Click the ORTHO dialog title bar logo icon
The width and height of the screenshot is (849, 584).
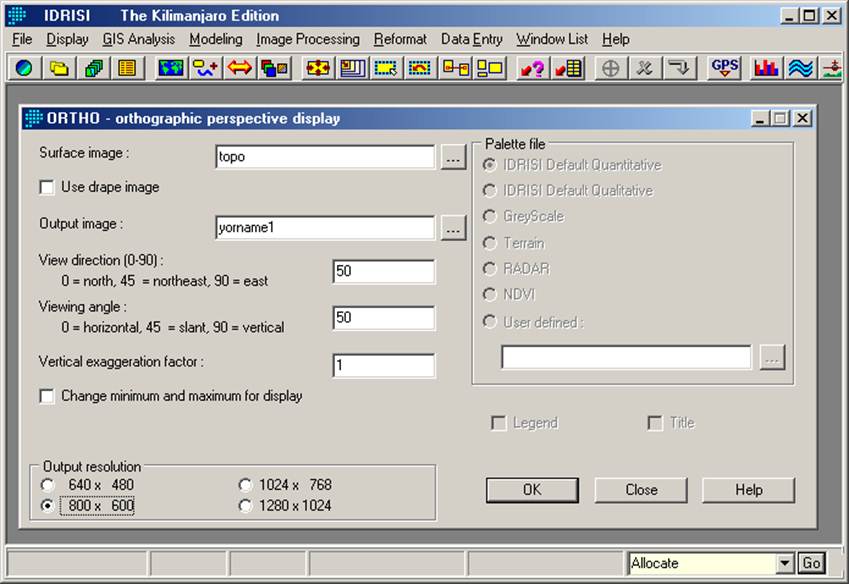pyautogui.click(x=34, y=118)
